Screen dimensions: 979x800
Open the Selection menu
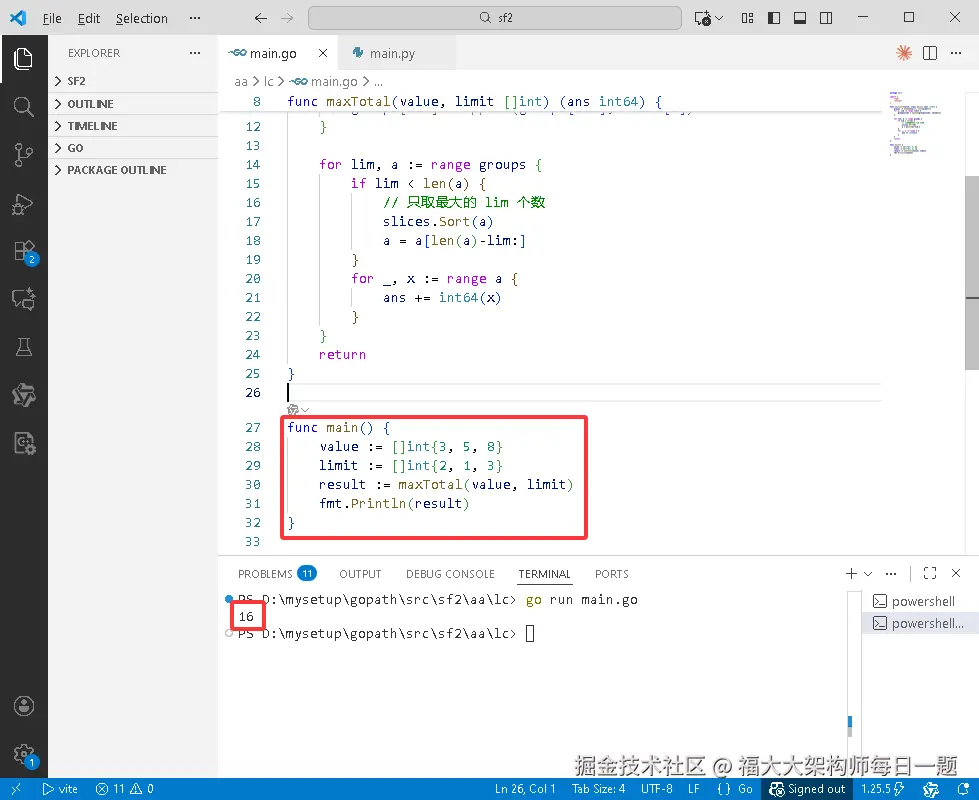[142, 18]
